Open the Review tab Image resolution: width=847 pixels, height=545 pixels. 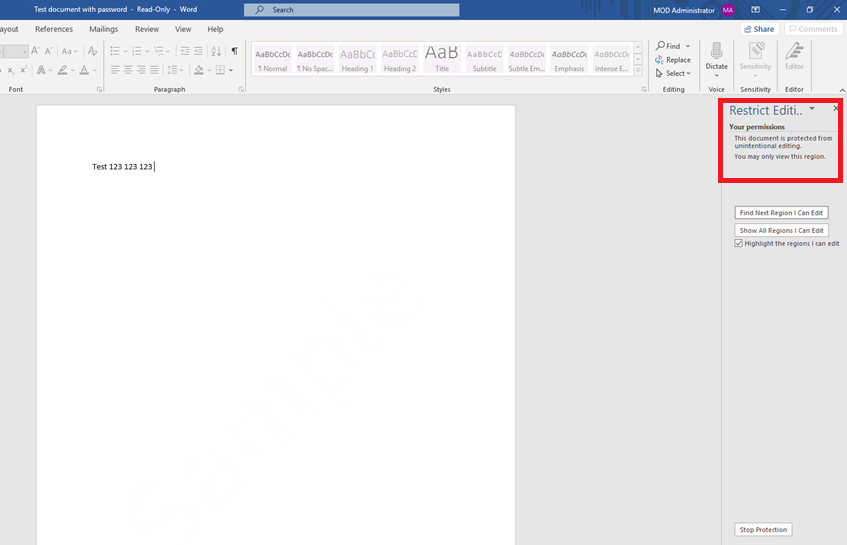(x=147, y=29)
